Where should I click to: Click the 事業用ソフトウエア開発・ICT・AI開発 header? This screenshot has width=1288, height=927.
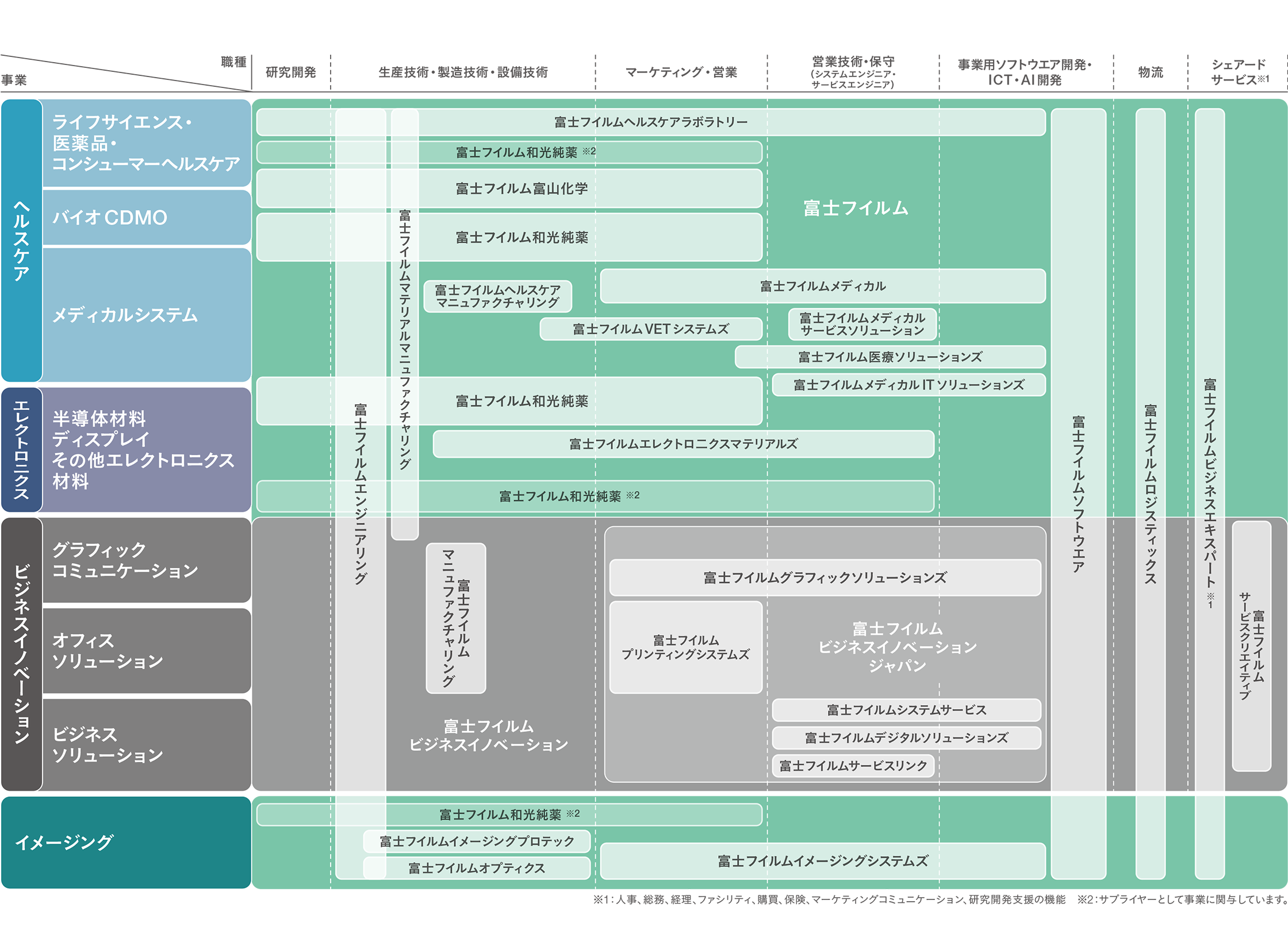coord(1025,72)
